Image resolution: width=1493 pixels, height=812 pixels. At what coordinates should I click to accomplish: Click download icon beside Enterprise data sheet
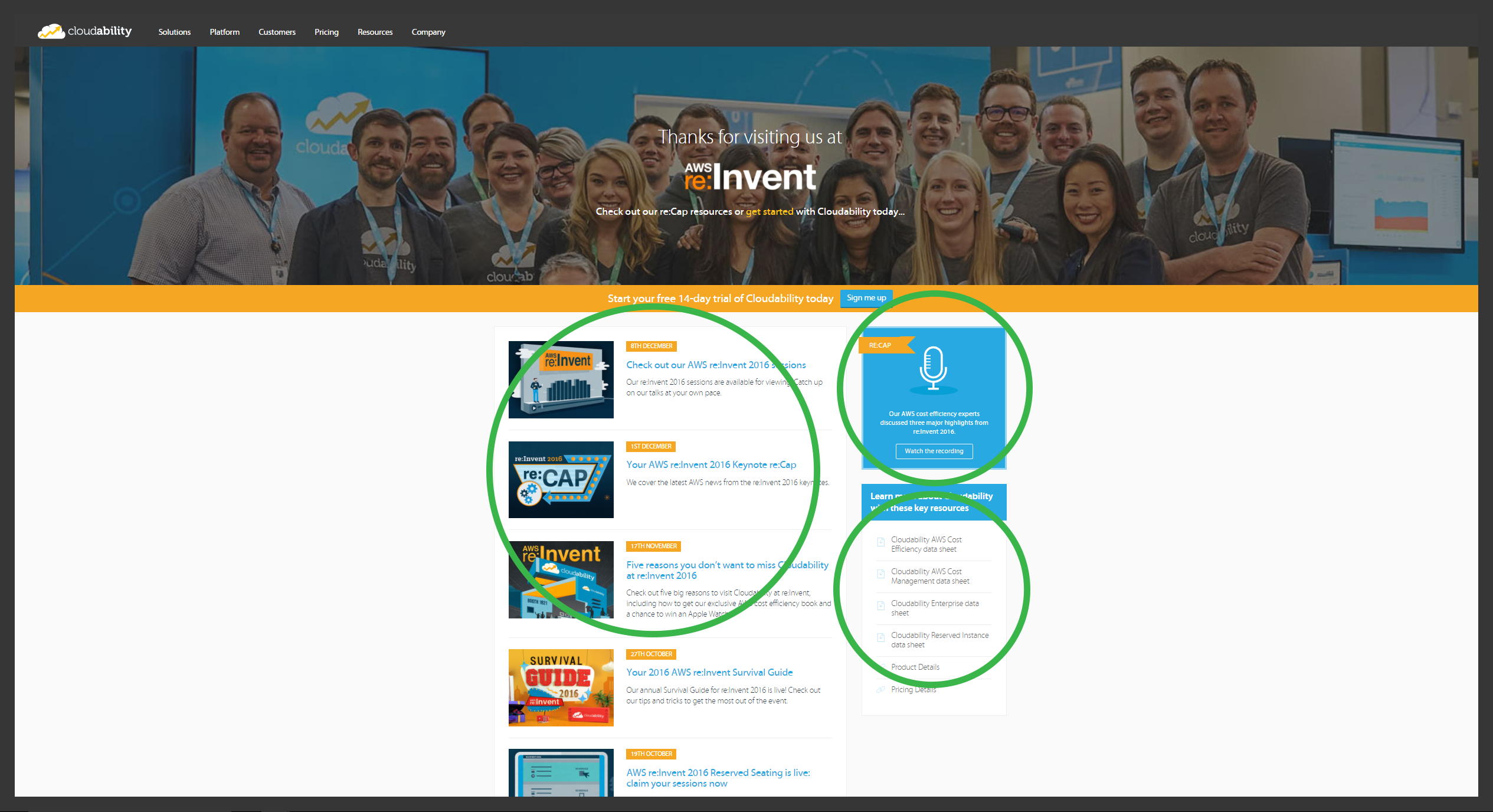880,605
